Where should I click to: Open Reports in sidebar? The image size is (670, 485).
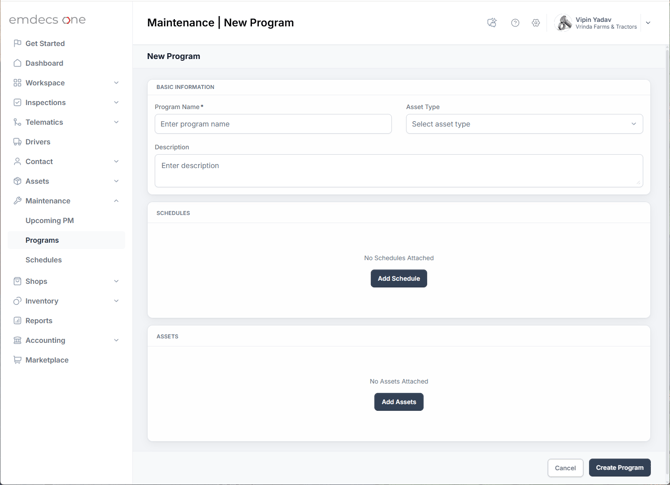click(39, 320)
